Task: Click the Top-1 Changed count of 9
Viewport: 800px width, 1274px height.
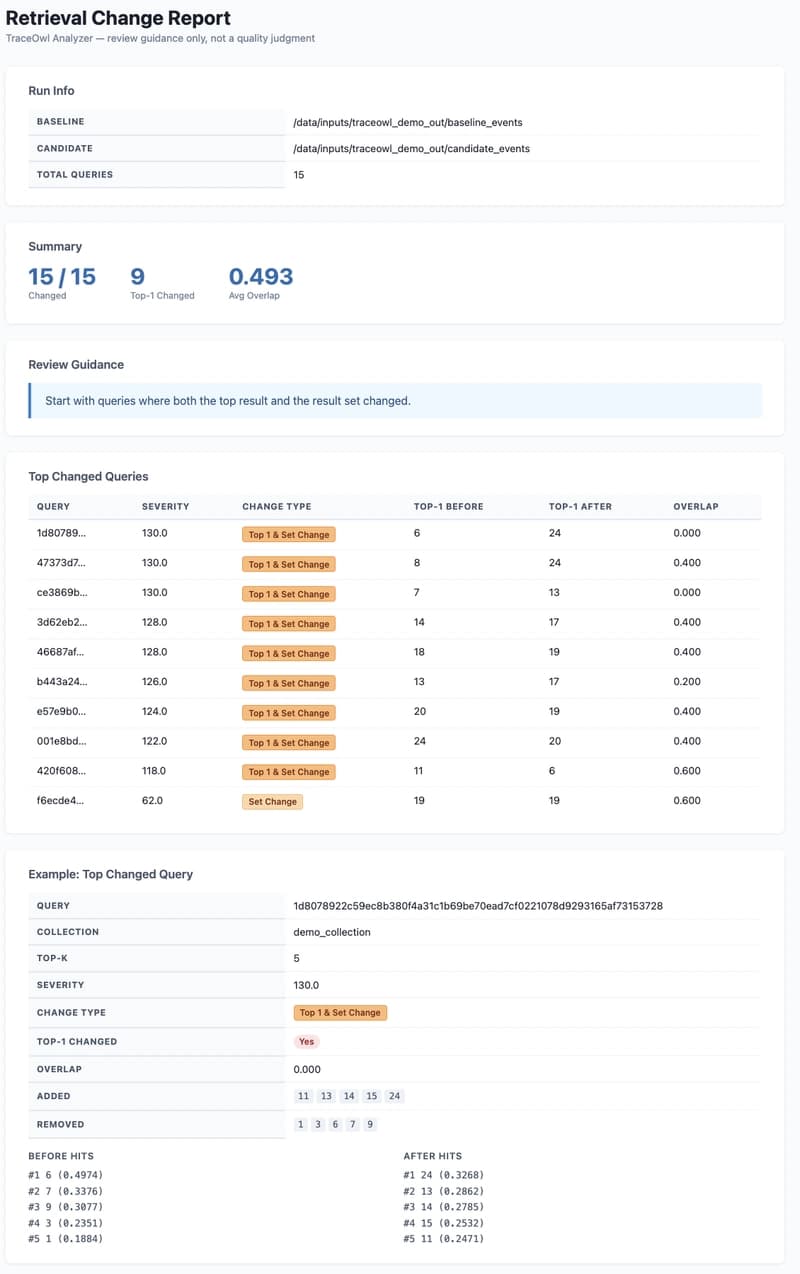Action: tap(138, 277)
